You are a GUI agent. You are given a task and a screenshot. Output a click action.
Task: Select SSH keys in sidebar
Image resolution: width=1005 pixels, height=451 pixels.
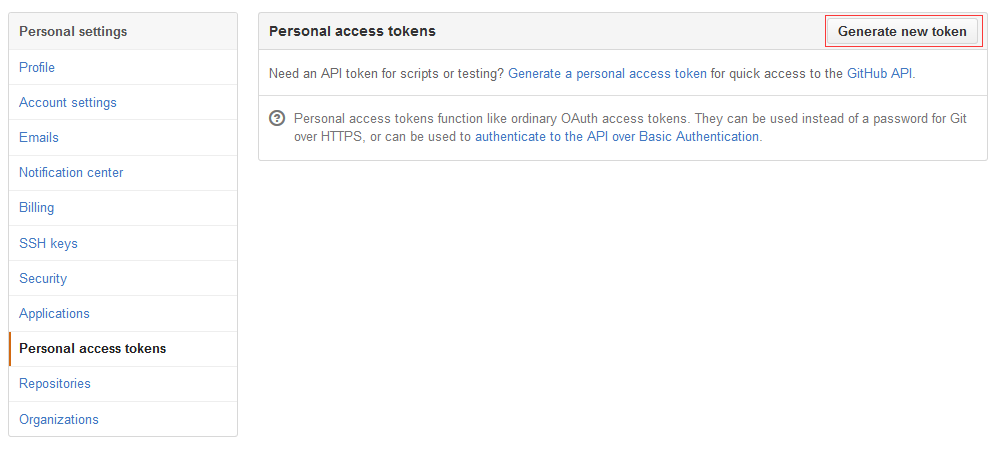[48, 243]
